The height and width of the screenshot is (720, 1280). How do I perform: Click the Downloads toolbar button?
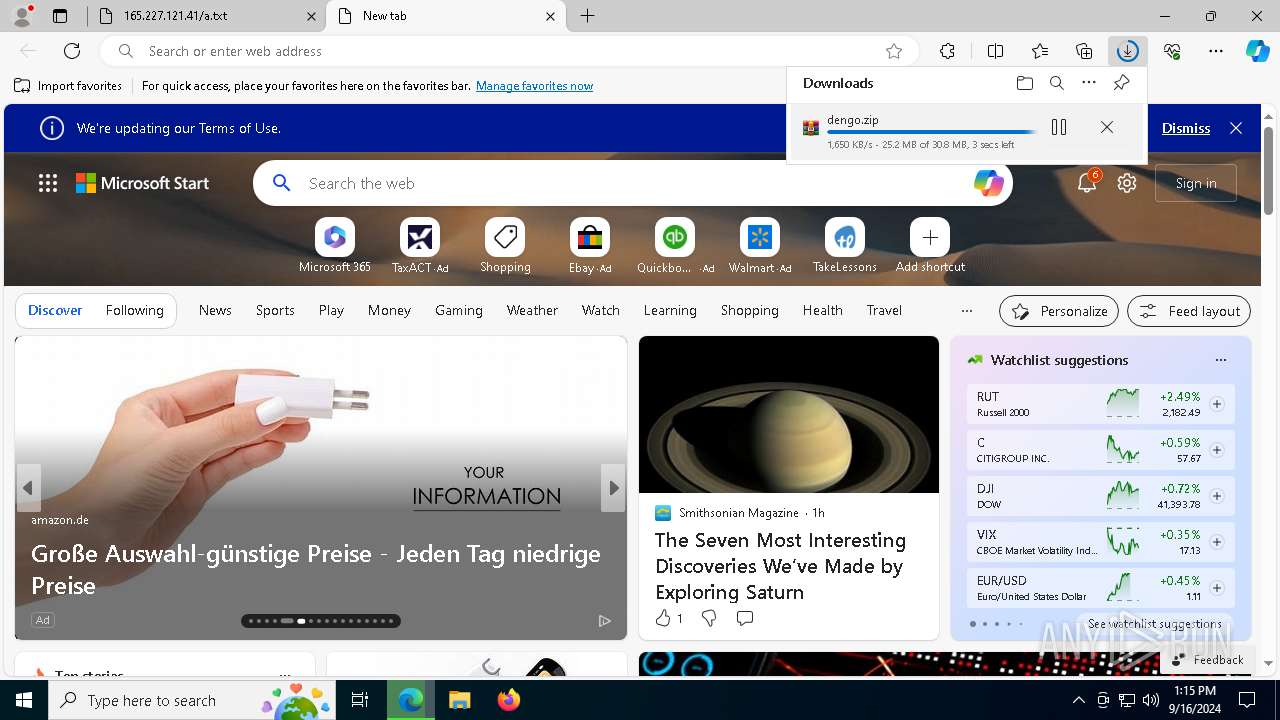click(1128, 51)
